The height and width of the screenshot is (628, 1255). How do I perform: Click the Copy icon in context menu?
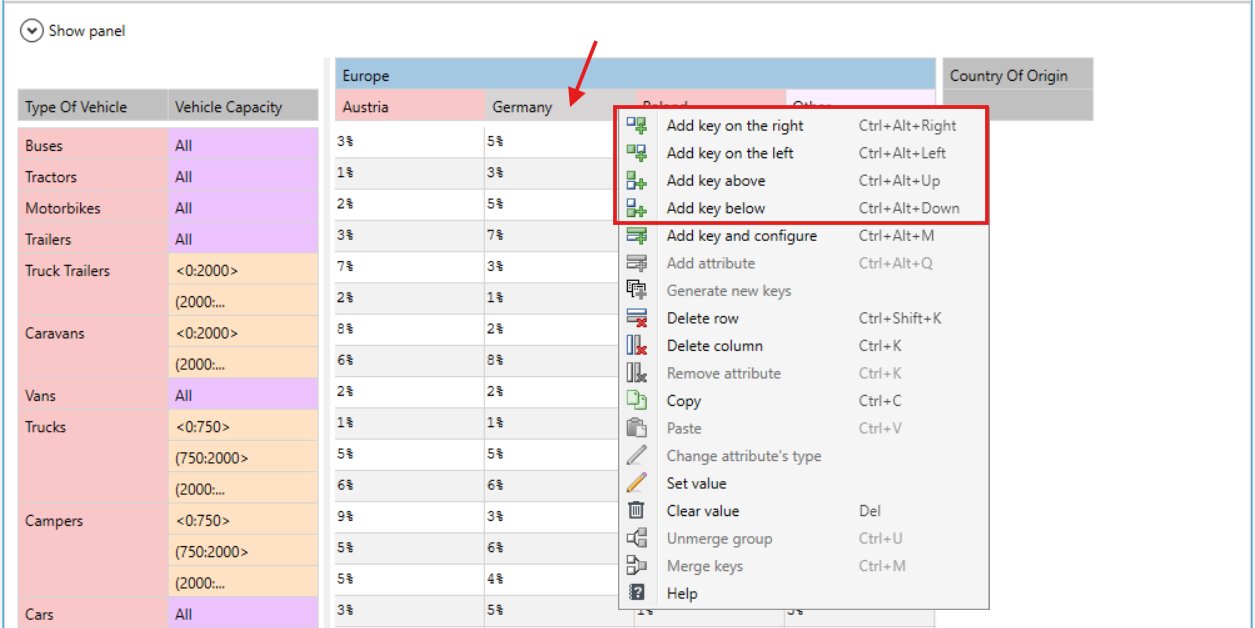point(637,401)
